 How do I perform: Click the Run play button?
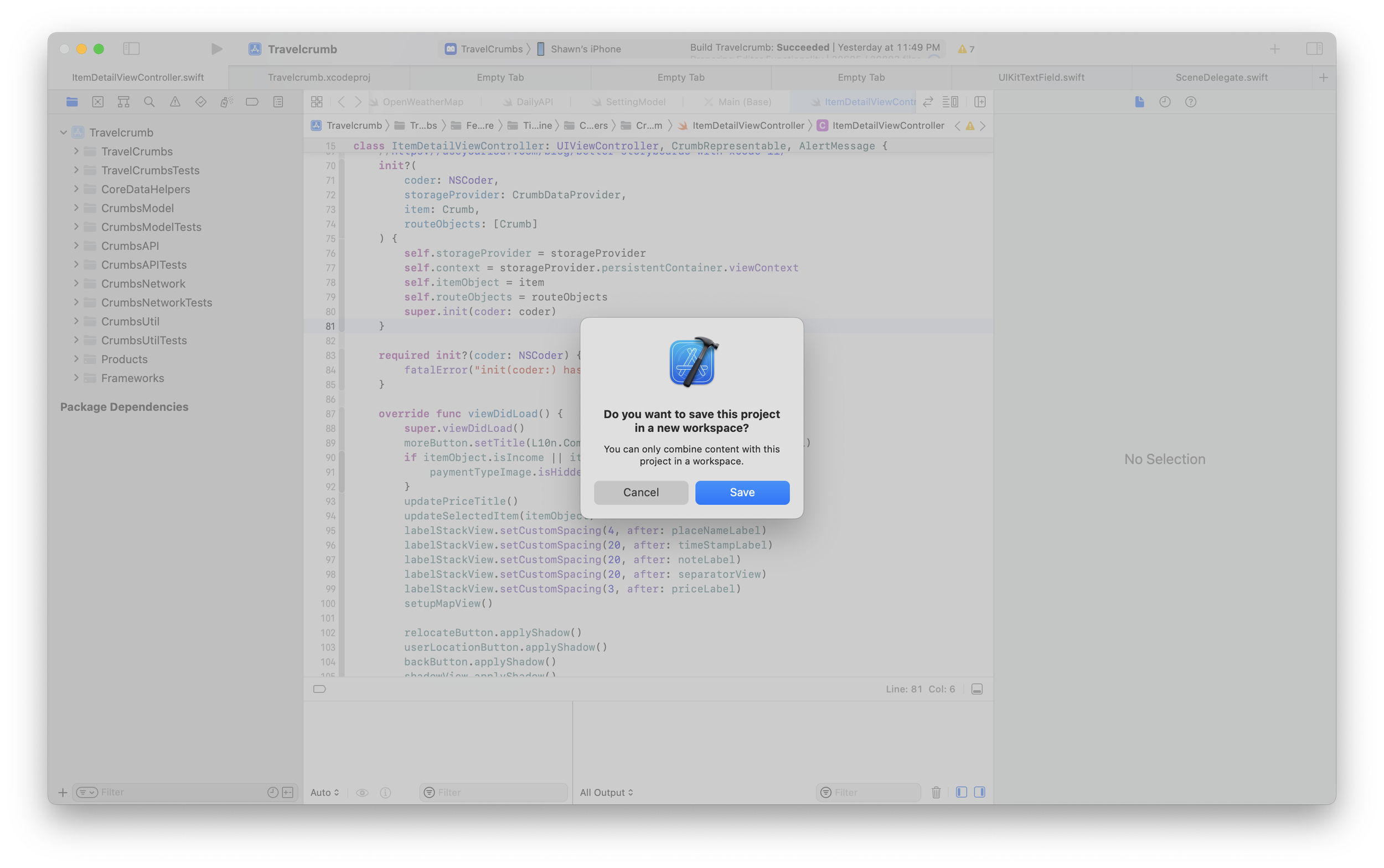216,49
